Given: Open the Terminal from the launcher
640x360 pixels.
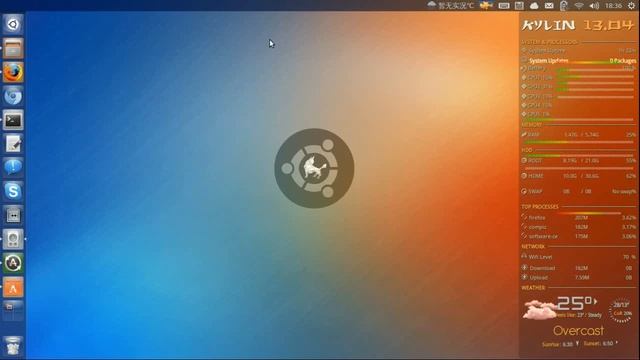Looking at the screenshot, I should coord(13,120).
